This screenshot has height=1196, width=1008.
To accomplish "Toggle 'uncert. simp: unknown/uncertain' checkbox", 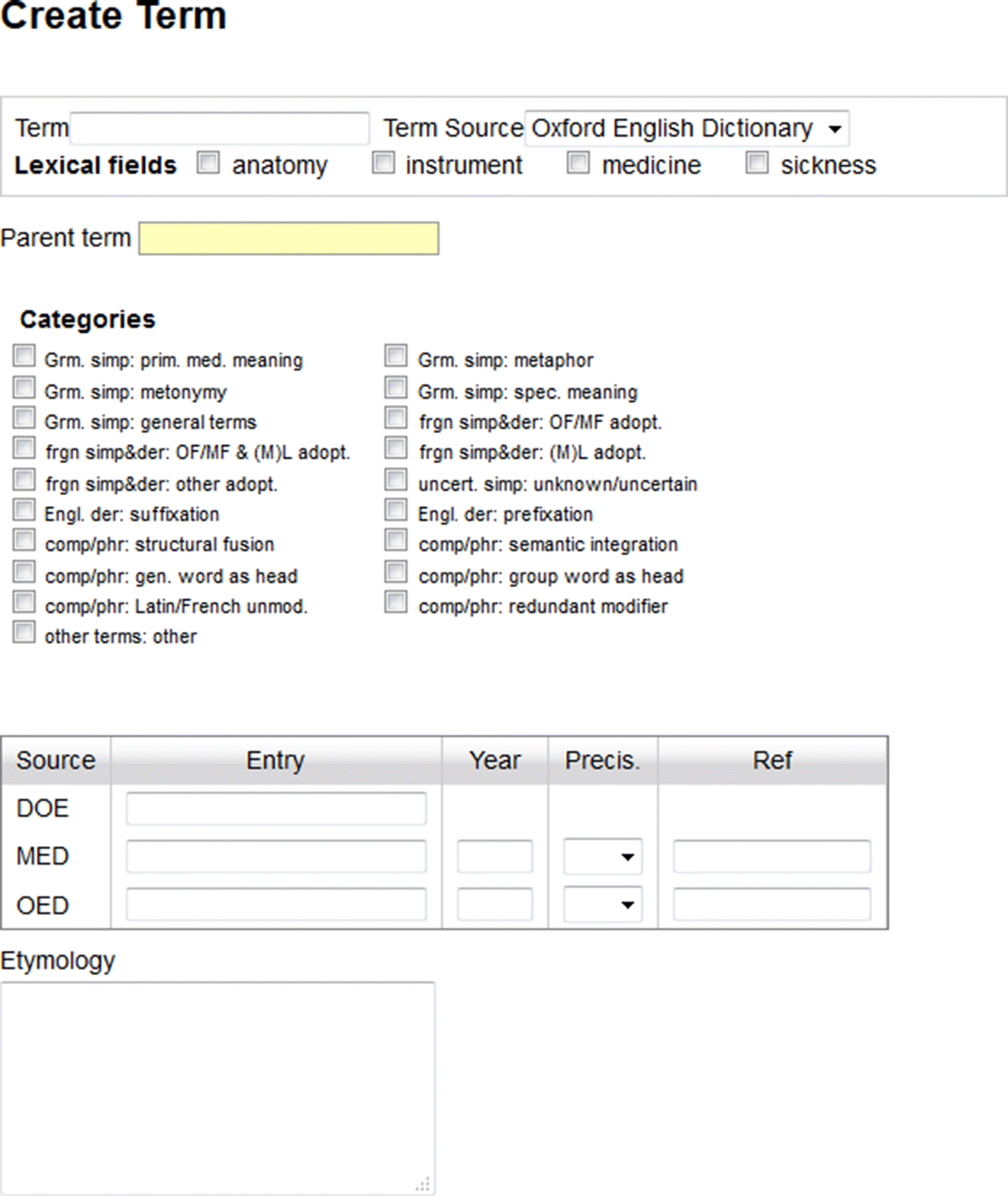I will 396,480.
